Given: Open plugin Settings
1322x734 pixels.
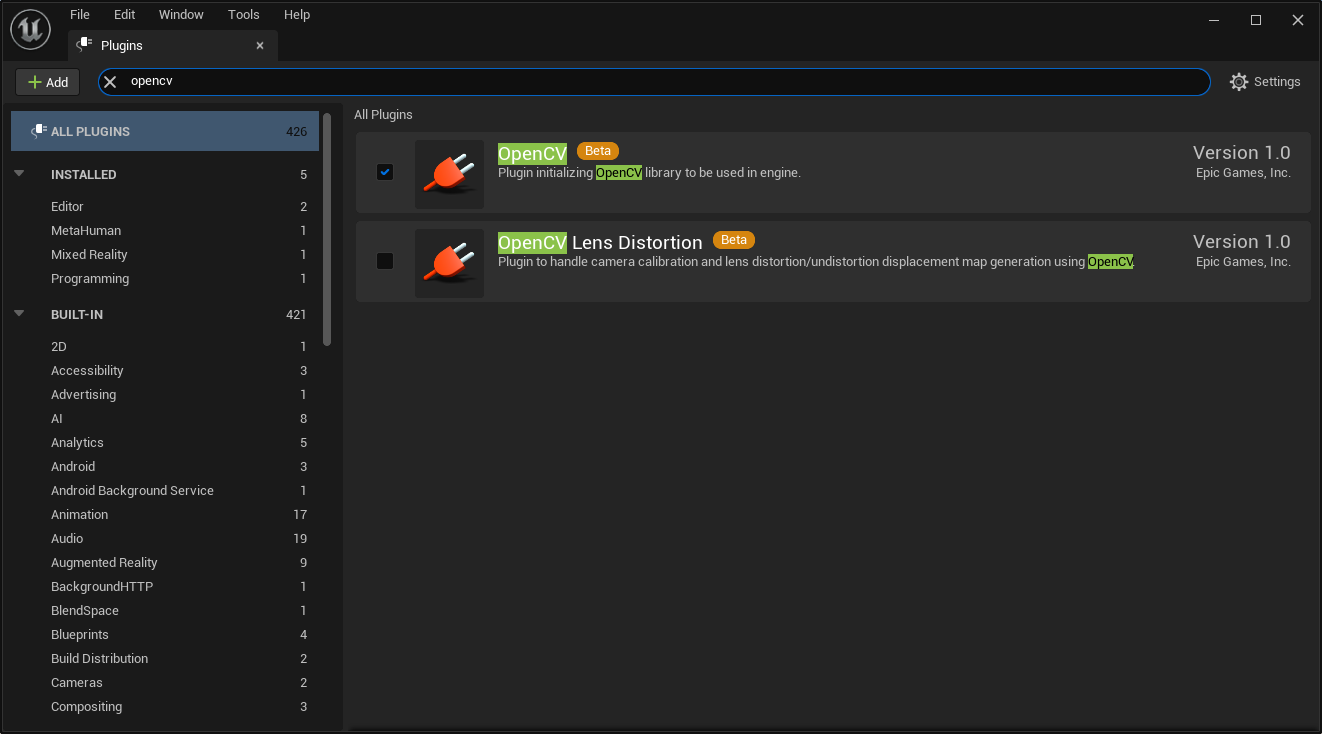Looking at the screenshot, I should [1265, 82].
